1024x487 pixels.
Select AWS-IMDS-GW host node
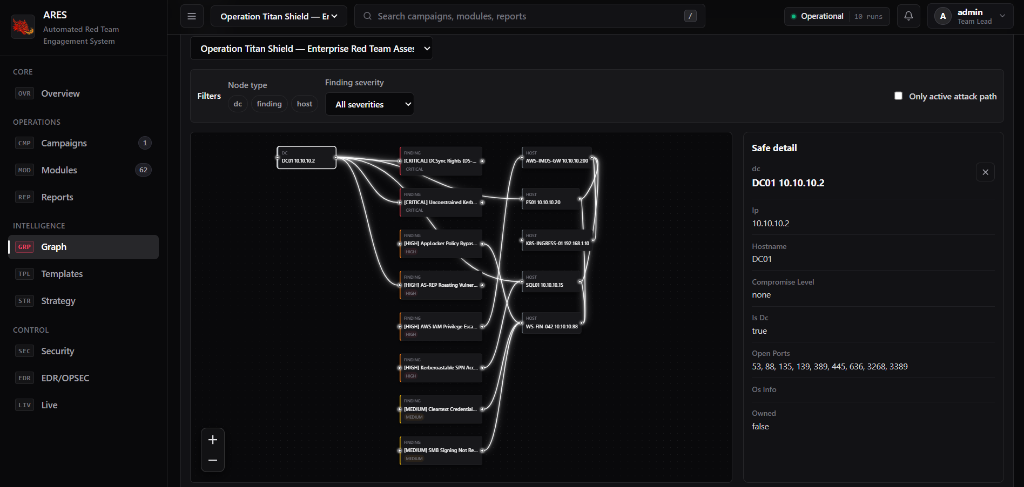557,157
